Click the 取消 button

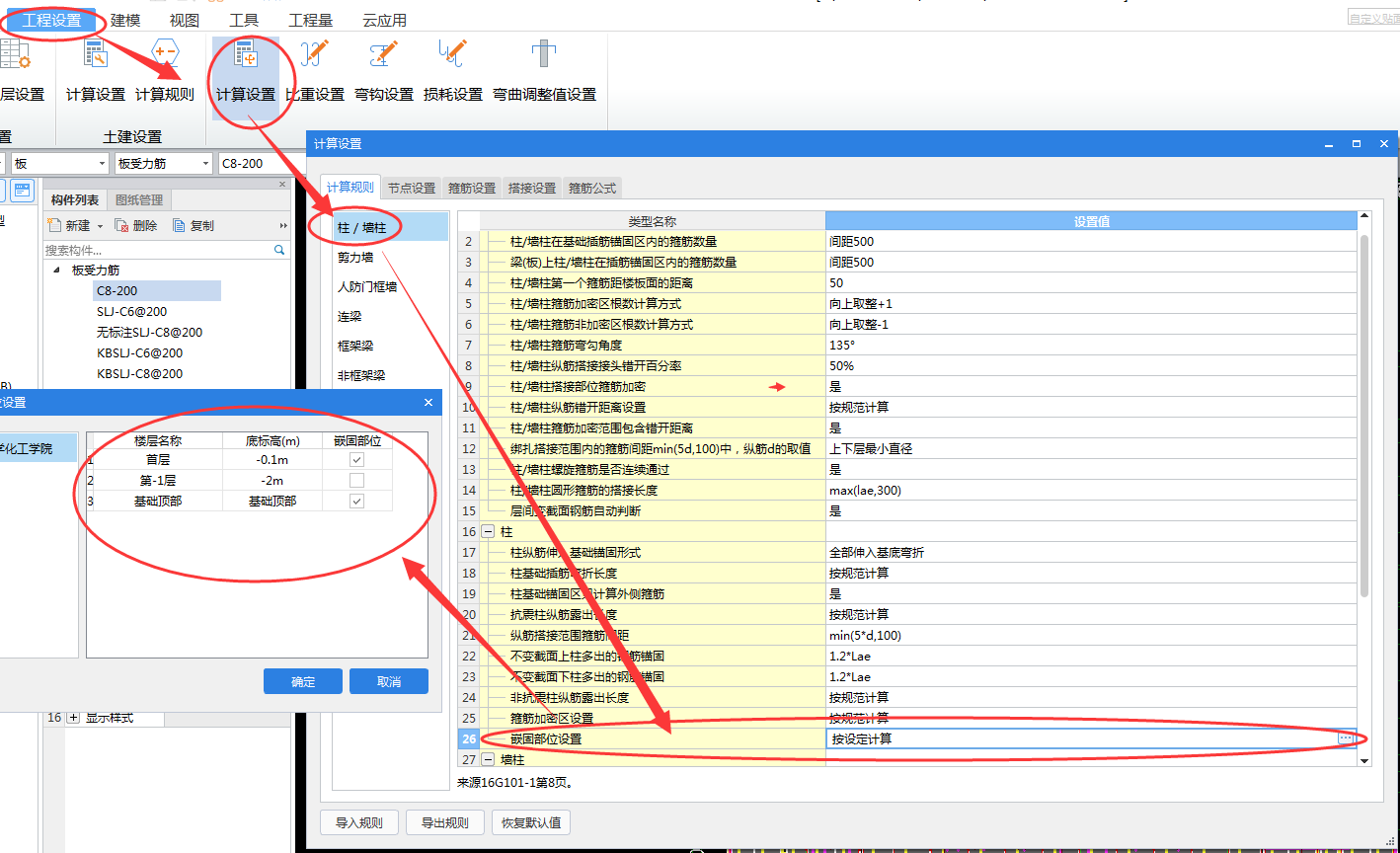click(x=389, y=681)
